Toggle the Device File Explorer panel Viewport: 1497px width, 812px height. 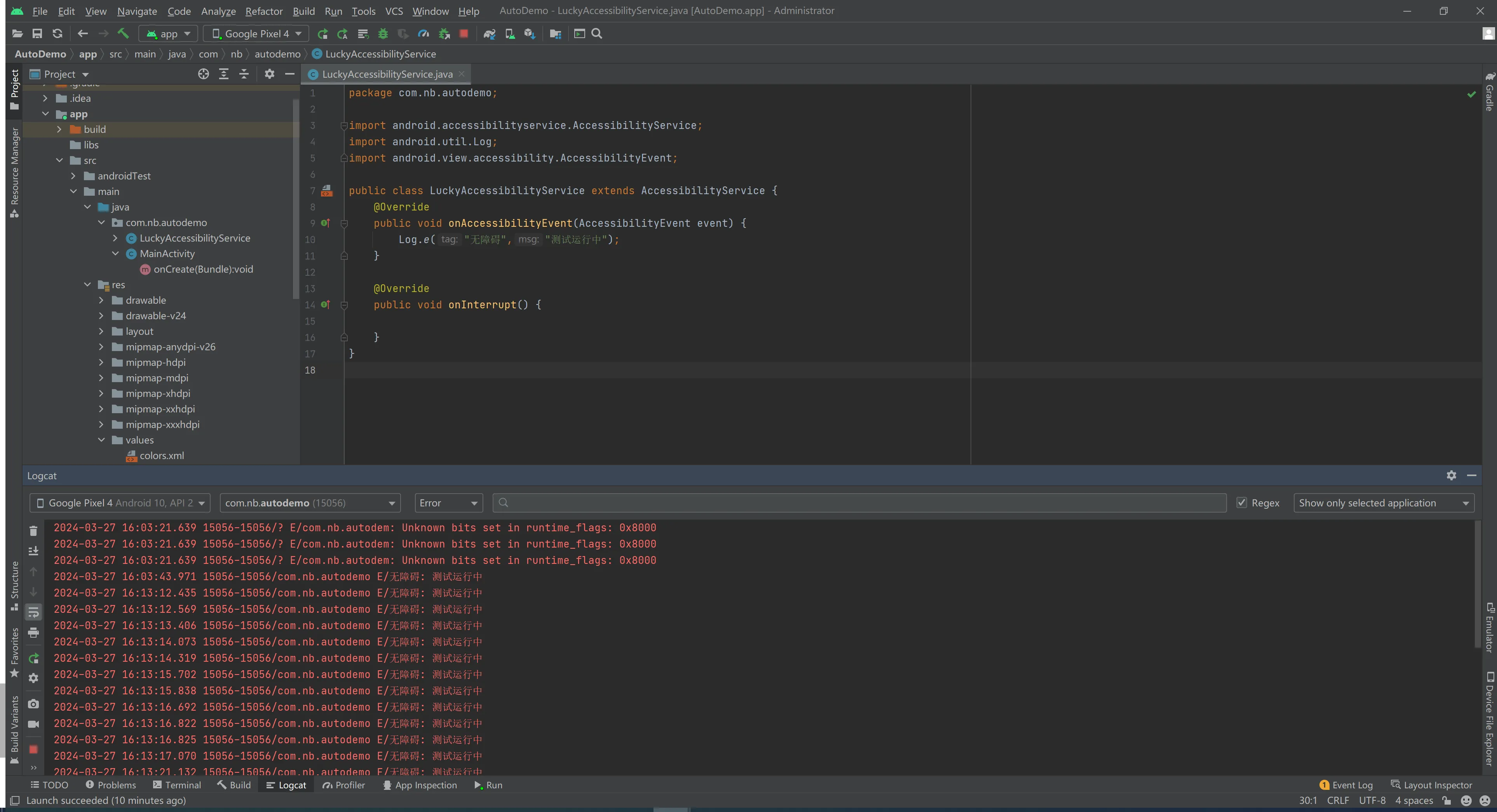(x=1490, y=719)
